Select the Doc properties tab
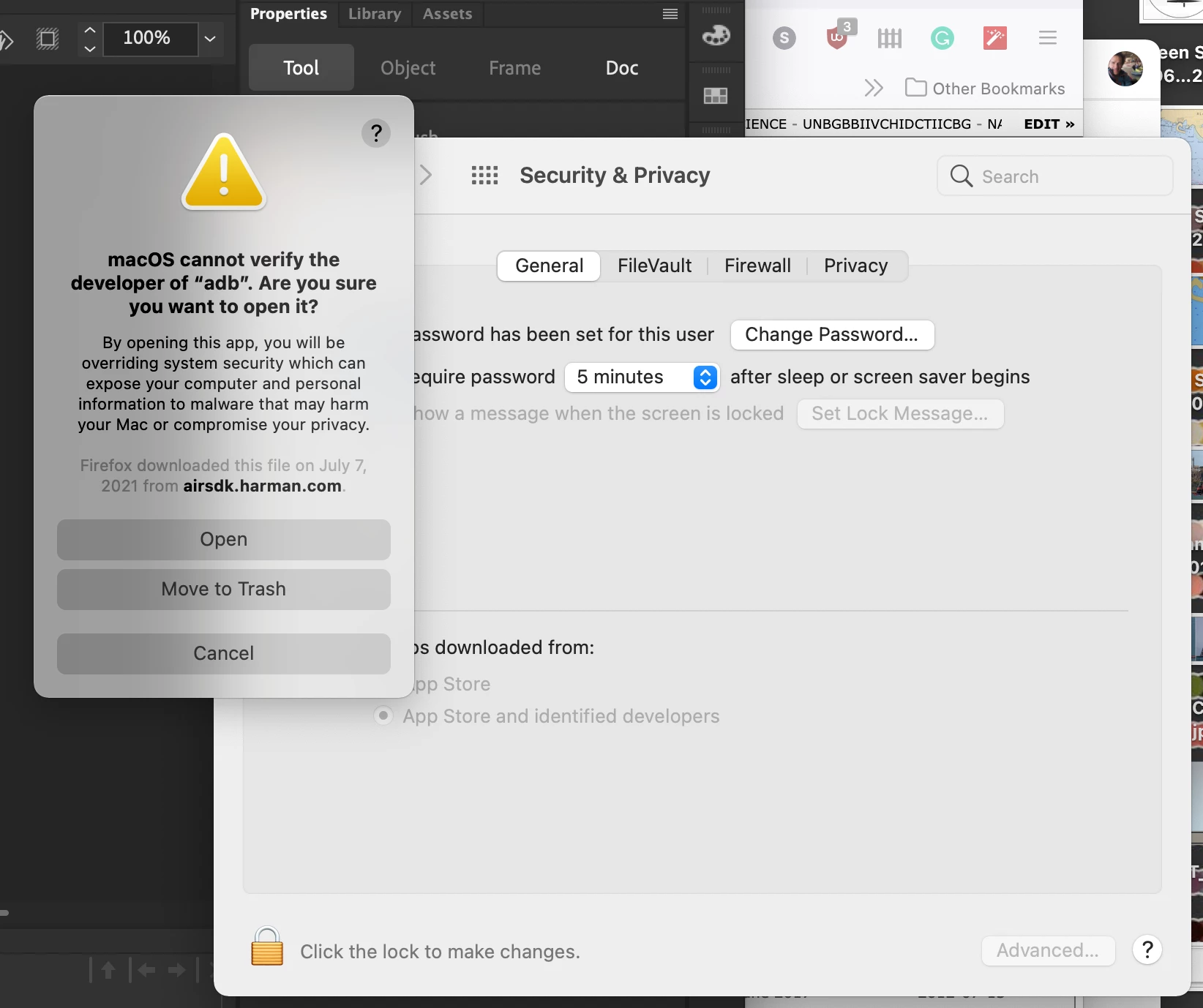 (x=622, y=68)
